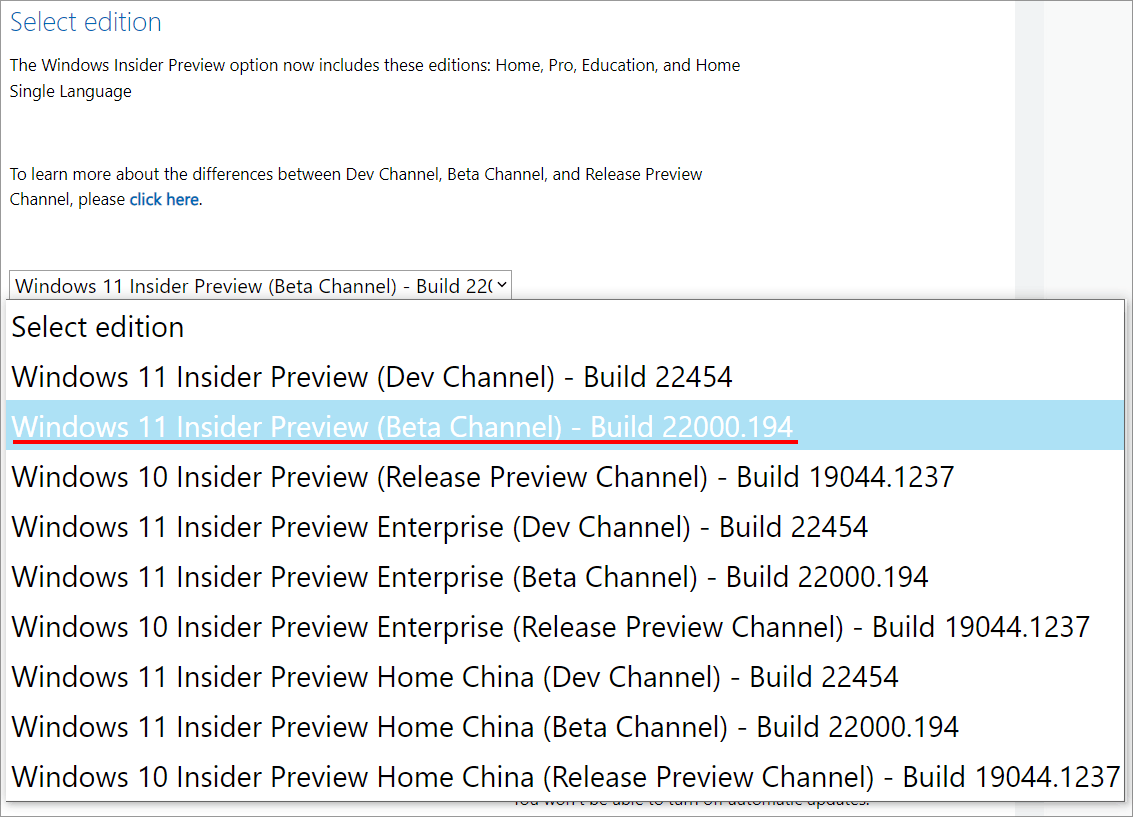Open the edition selection dropdown box
Image resolution: width=1133 pixels, height=817 pixels.
coord(260,285)
